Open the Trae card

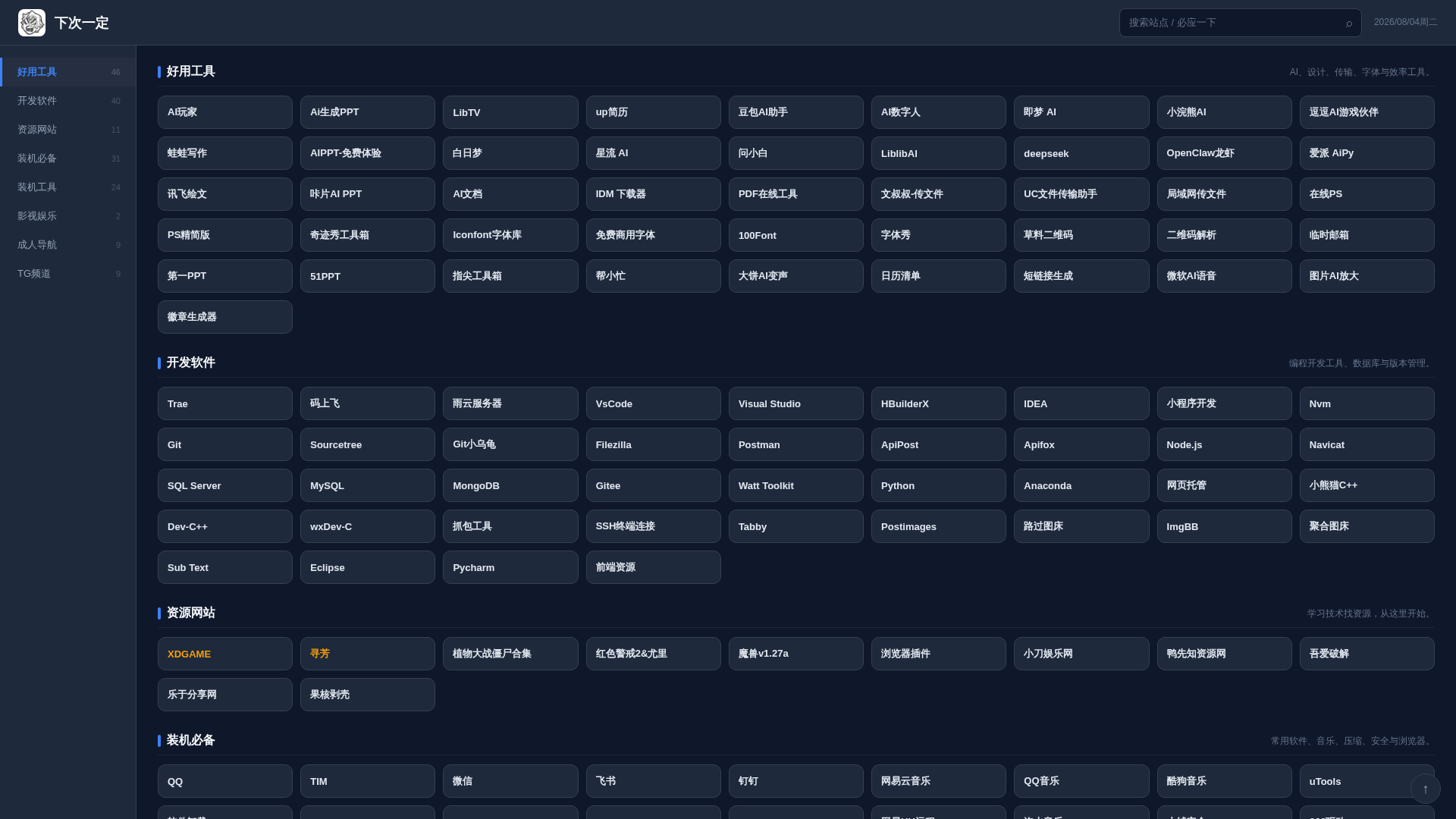tap(225, 403)
